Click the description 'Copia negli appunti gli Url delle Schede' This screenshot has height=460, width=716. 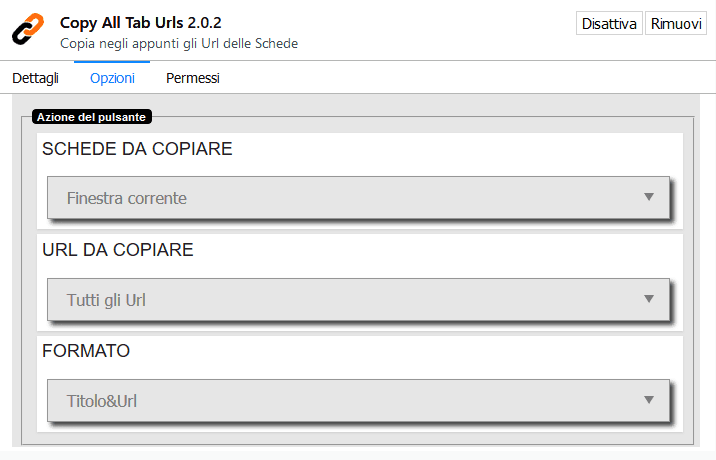[x=179, y=43]
